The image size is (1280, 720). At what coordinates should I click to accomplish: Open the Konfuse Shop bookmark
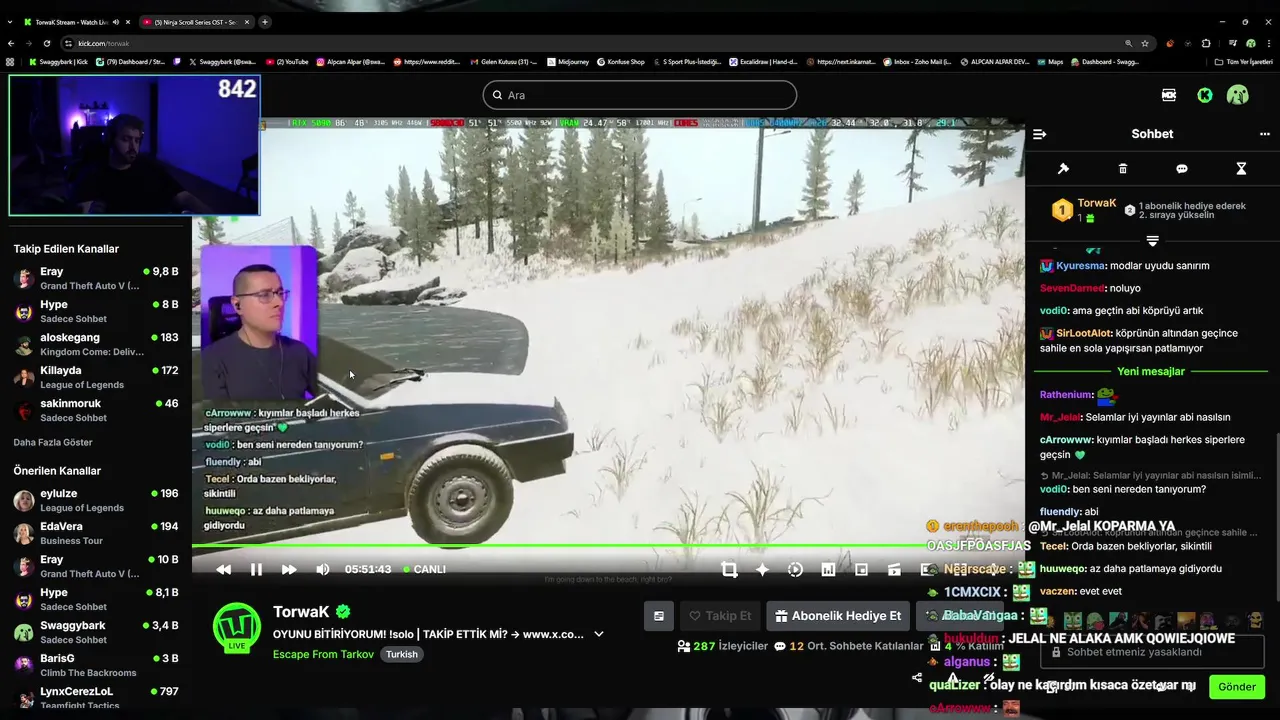click(621, 62)
